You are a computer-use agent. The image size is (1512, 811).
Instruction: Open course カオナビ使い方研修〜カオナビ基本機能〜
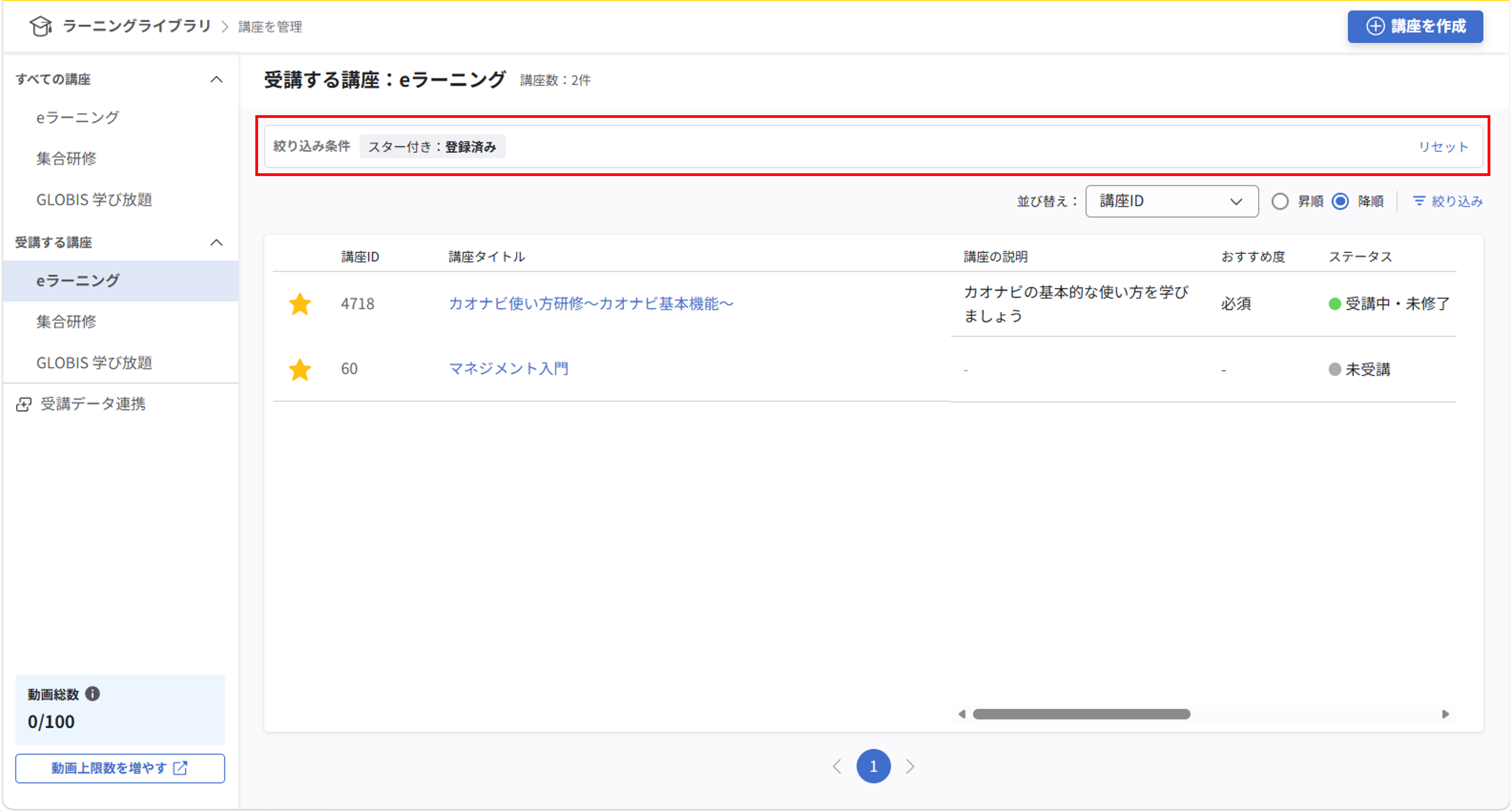tap(590, 304)
